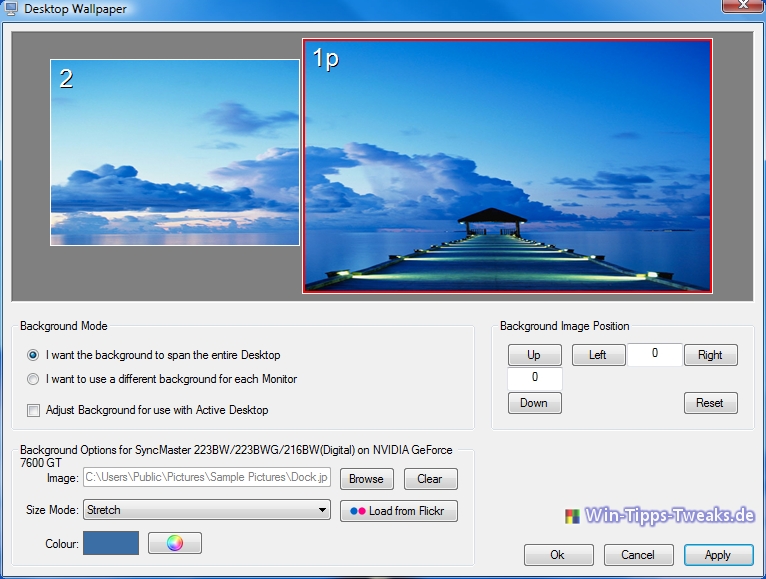
Task: Load an image from Flickr
Action: click(x=399, y=511)
